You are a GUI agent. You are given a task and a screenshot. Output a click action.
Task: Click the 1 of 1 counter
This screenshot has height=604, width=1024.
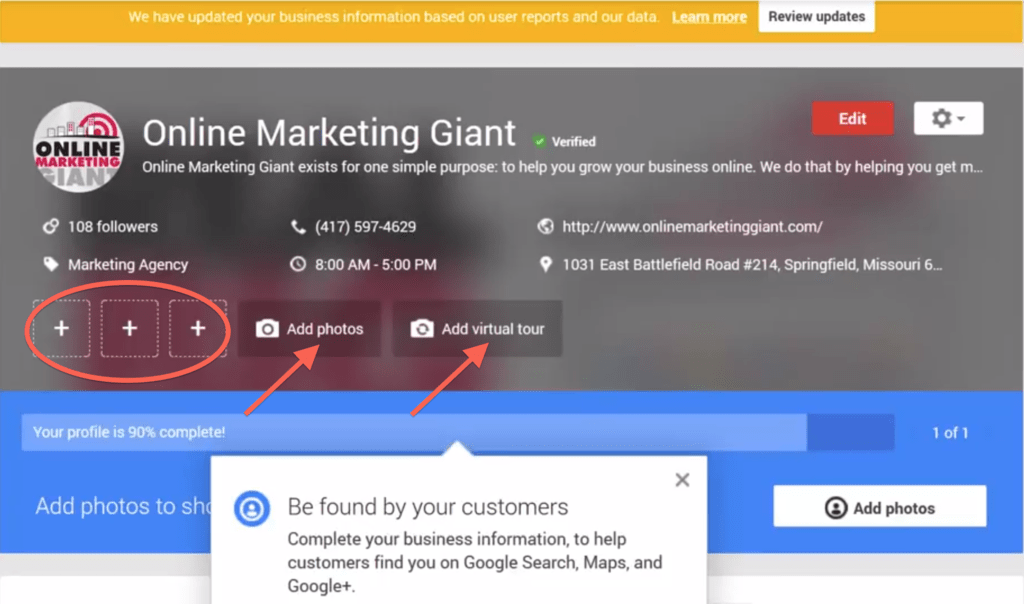click(950, 433)
